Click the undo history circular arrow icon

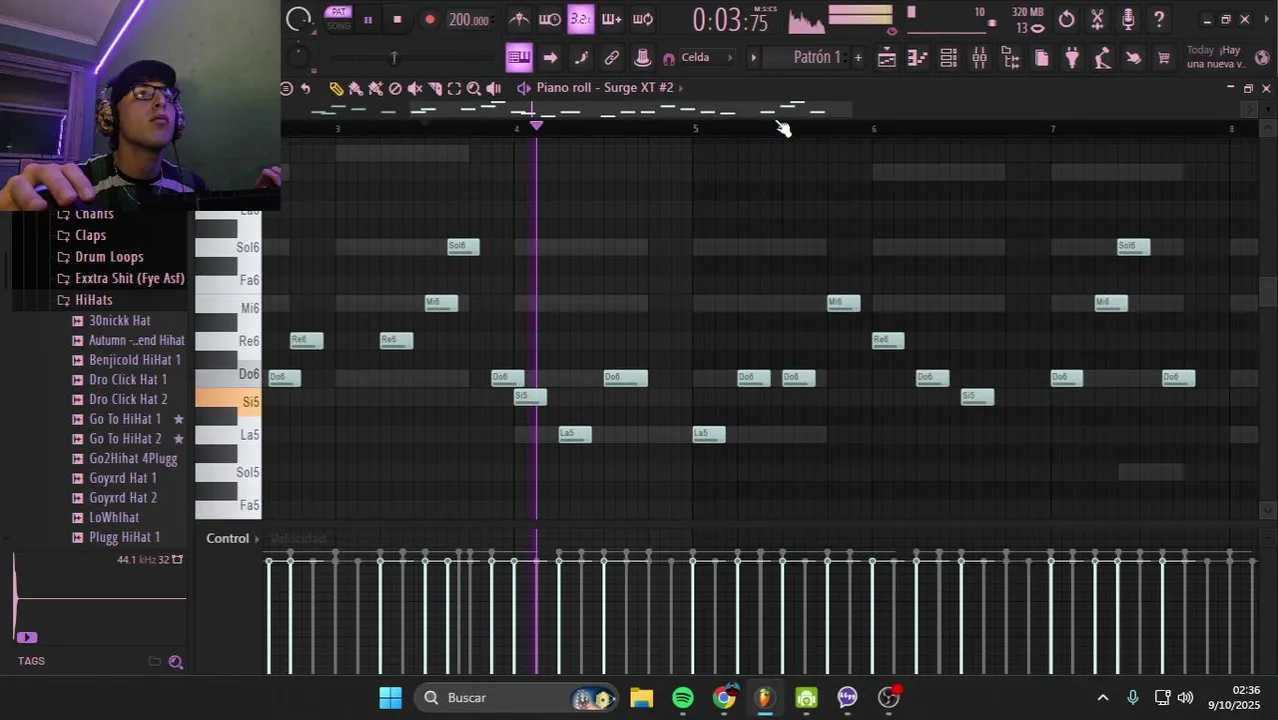tap(1066, 19)
